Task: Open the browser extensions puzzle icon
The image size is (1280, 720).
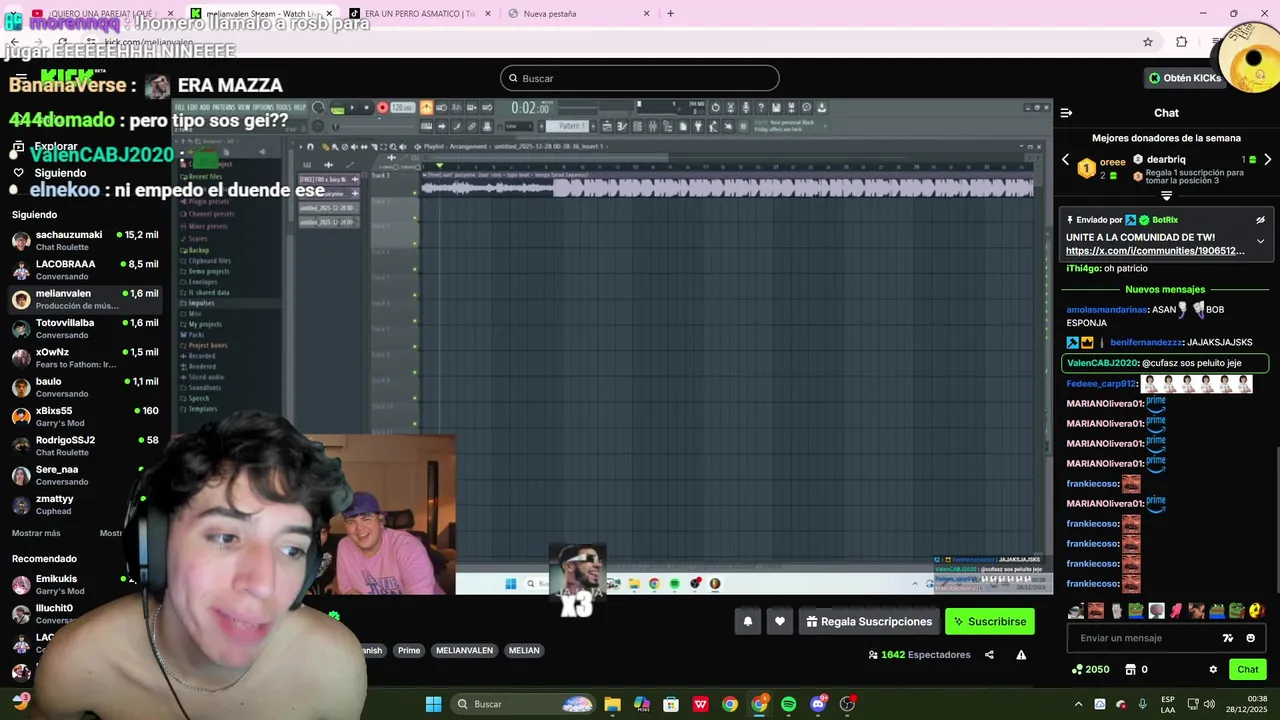Action: point(1181,42)
